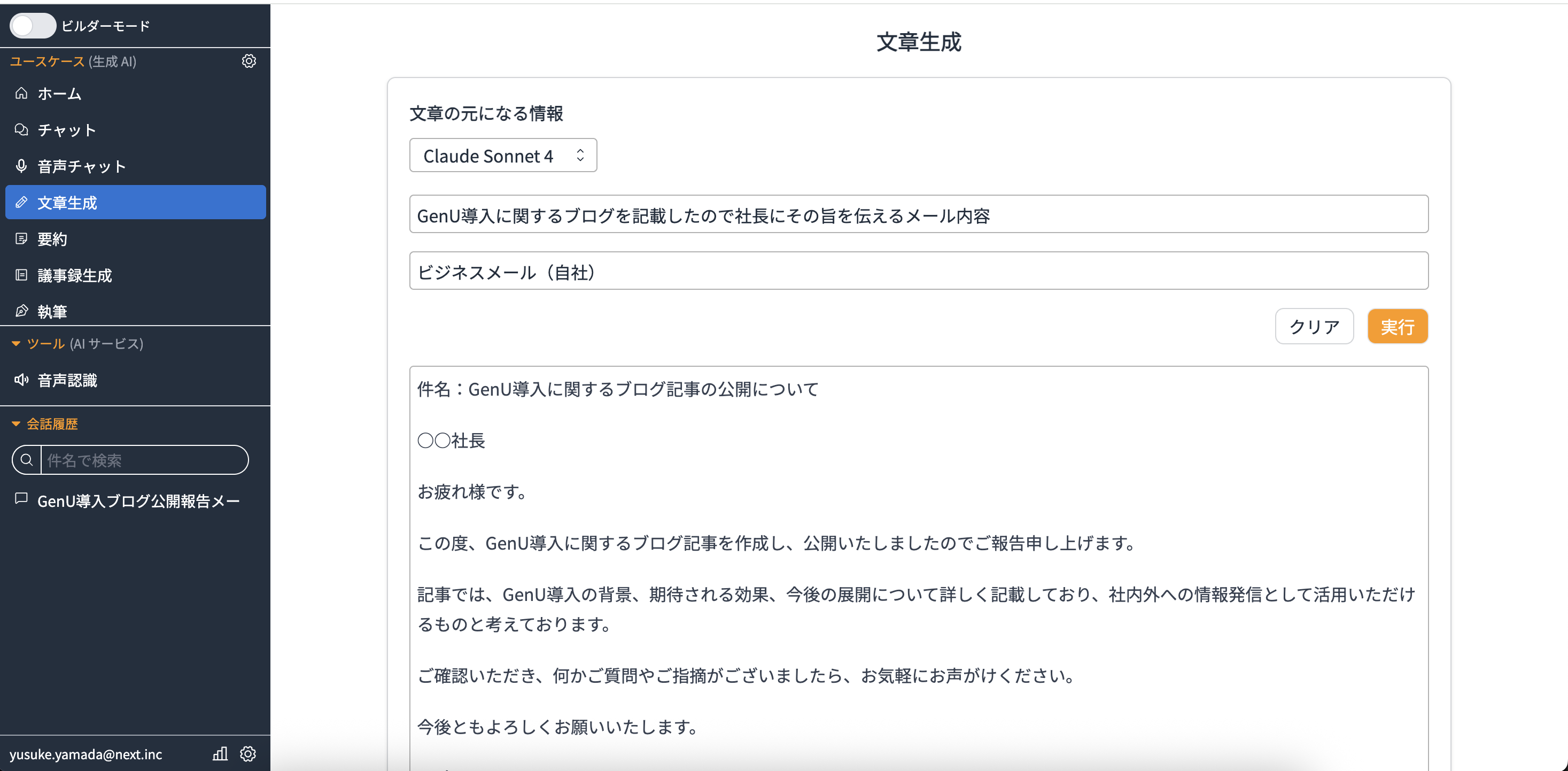The height and width of the screenshot is (771, 1568).
Task: Click the 執筆 pen icon
Action: point(21,311)
